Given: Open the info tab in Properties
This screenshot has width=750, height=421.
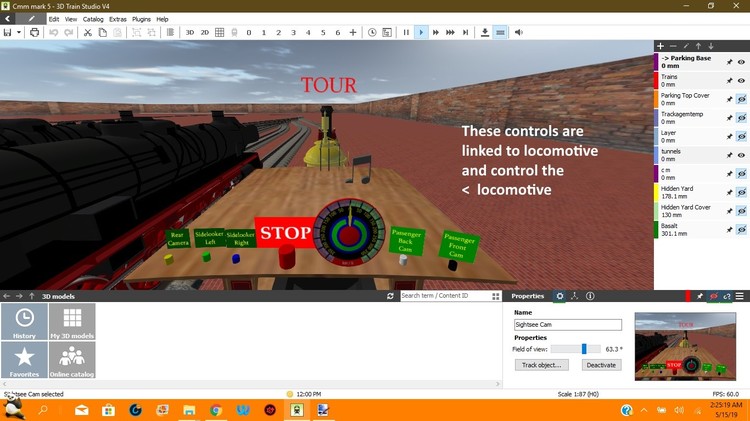Looking at the screenshot, I should click(590, 296).
